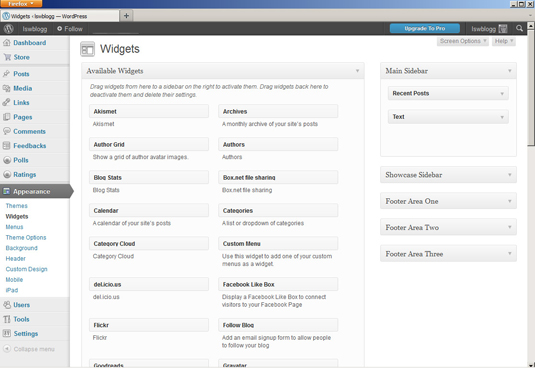Open Header submenu item
The image size is (535, 368).
[x=15, y=259]
